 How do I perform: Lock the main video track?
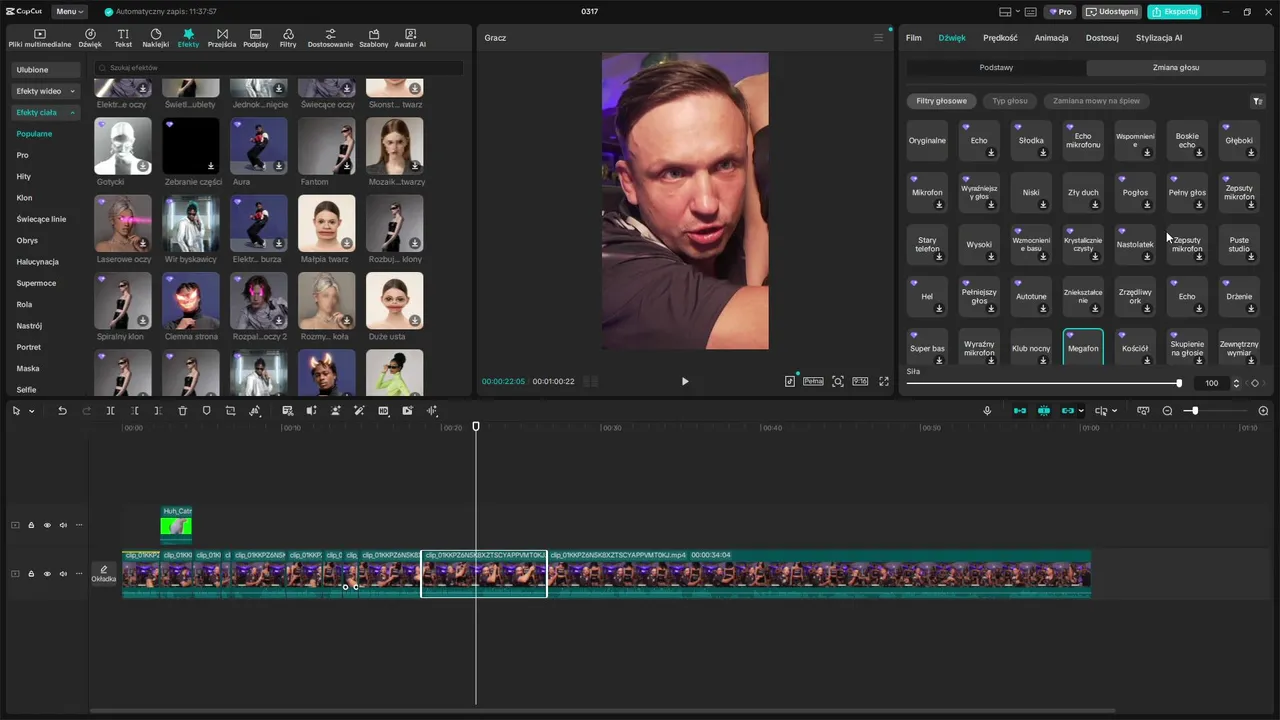[x=31, y=574]
